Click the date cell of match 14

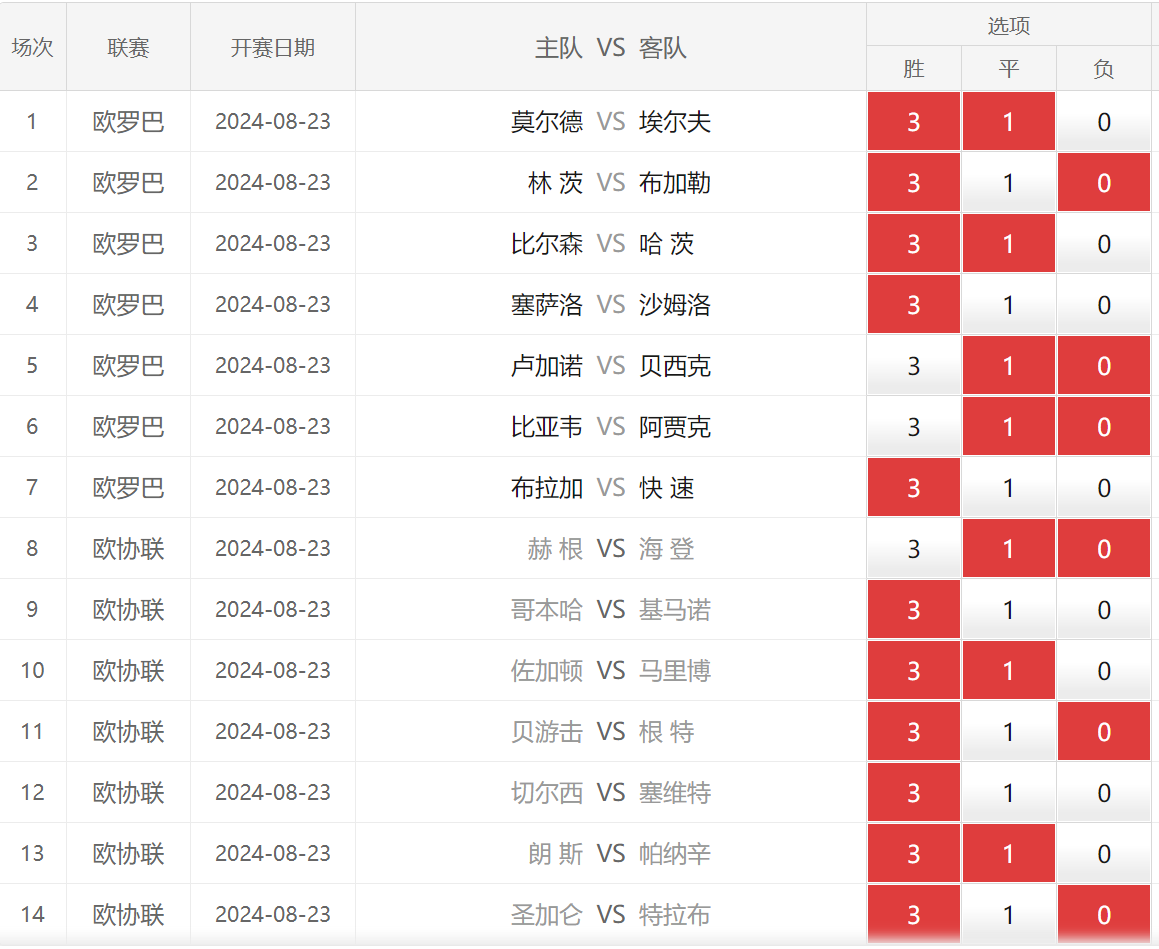[x=273, y=914]
